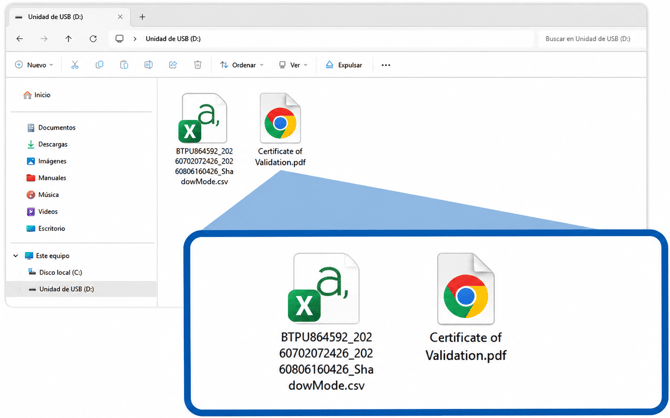Screen dimensions: 670x418
Task: Open the Nuevo menu
Action: 34,65
